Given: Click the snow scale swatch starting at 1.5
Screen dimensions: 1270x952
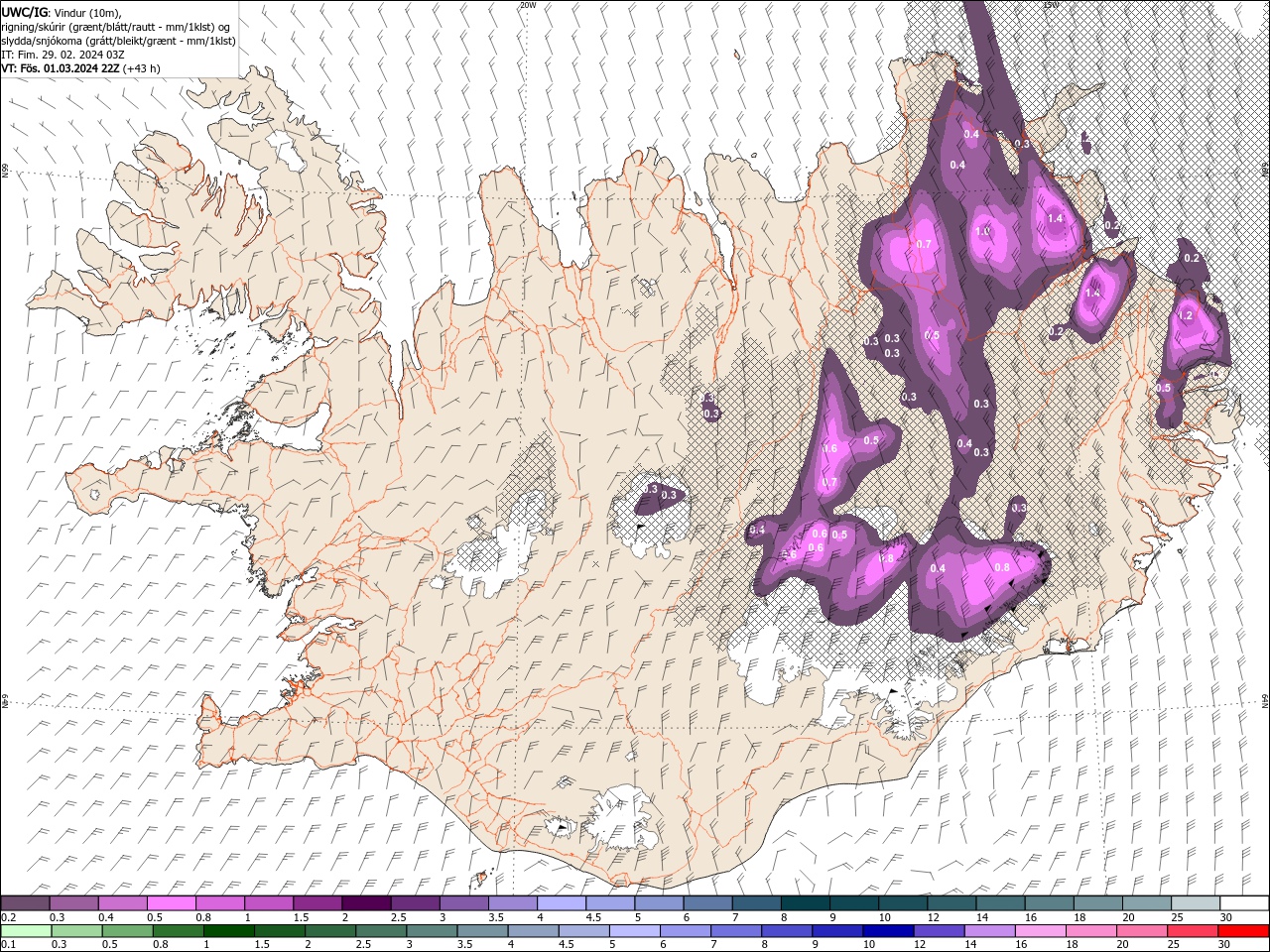Looking at the screenshot, I should coord(317,903).
